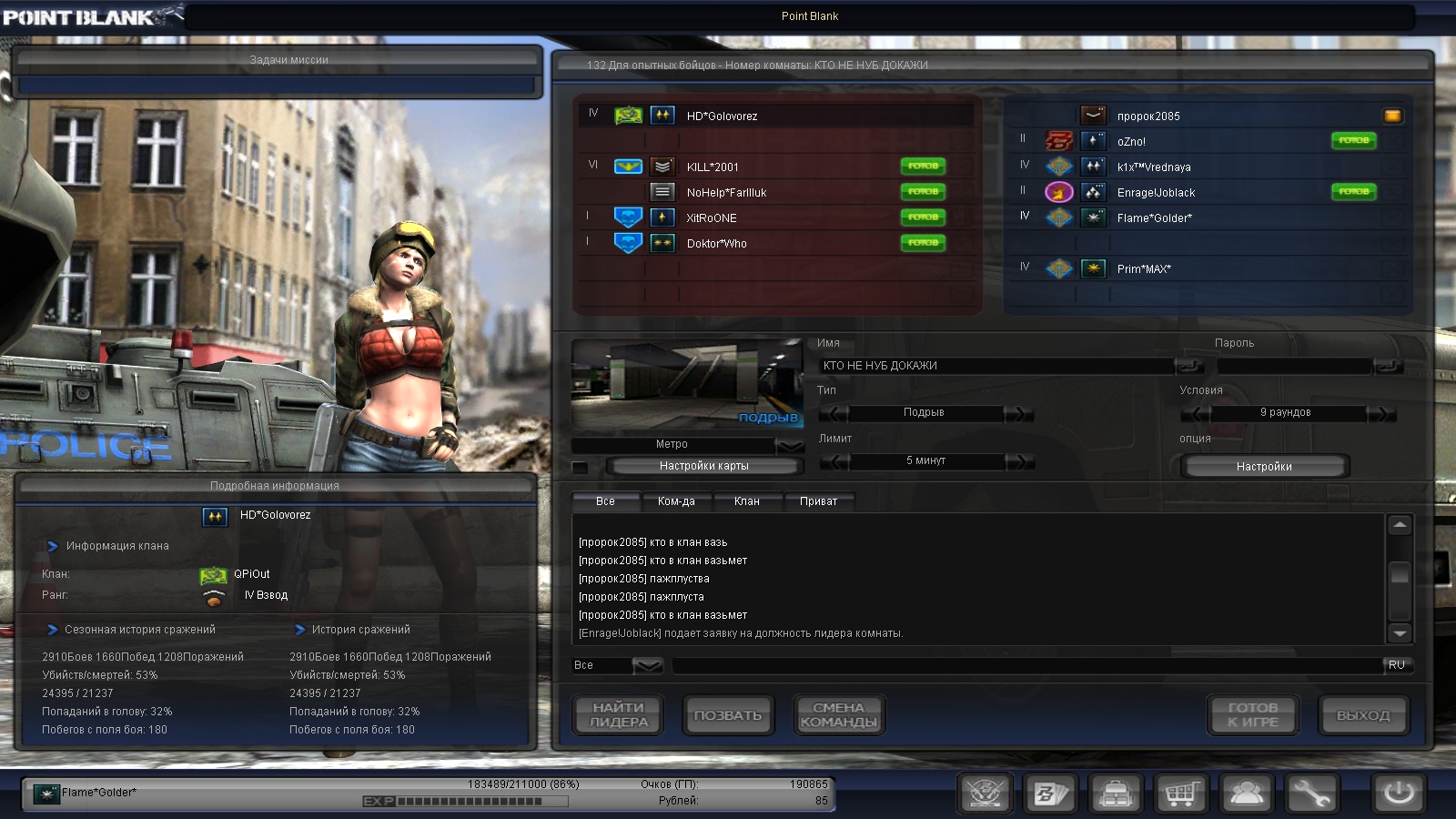Click the clan emblem beside KILL*2001
Screen dimensions: 1456x819
(x=628, y=167)
